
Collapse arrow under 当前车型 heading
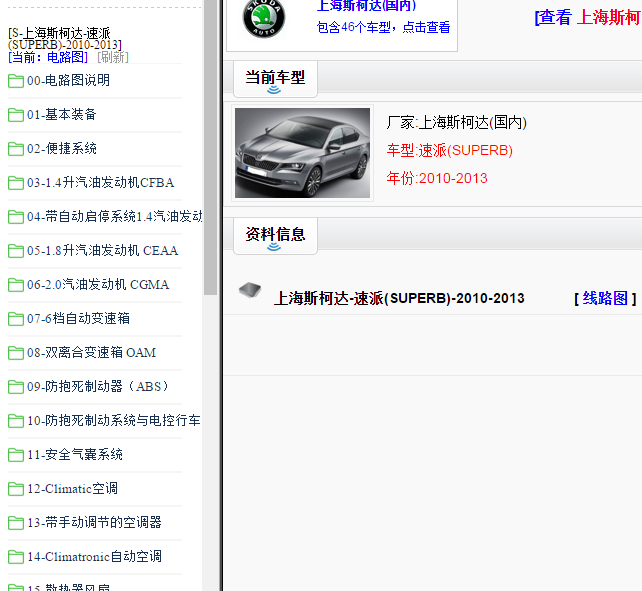[274, 90]
